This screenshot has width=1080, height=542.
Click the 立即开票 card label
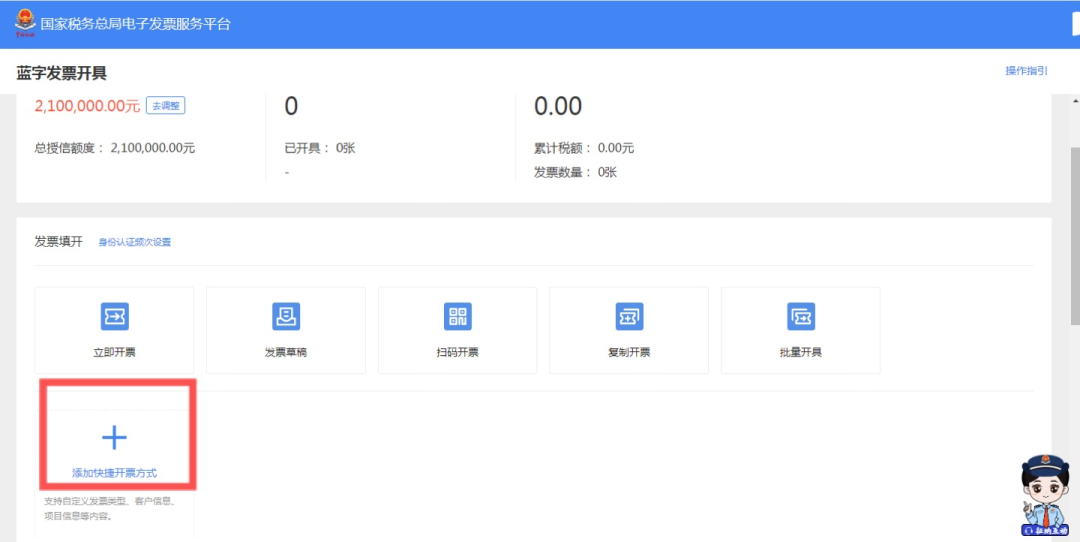click(x=114, y=353)
